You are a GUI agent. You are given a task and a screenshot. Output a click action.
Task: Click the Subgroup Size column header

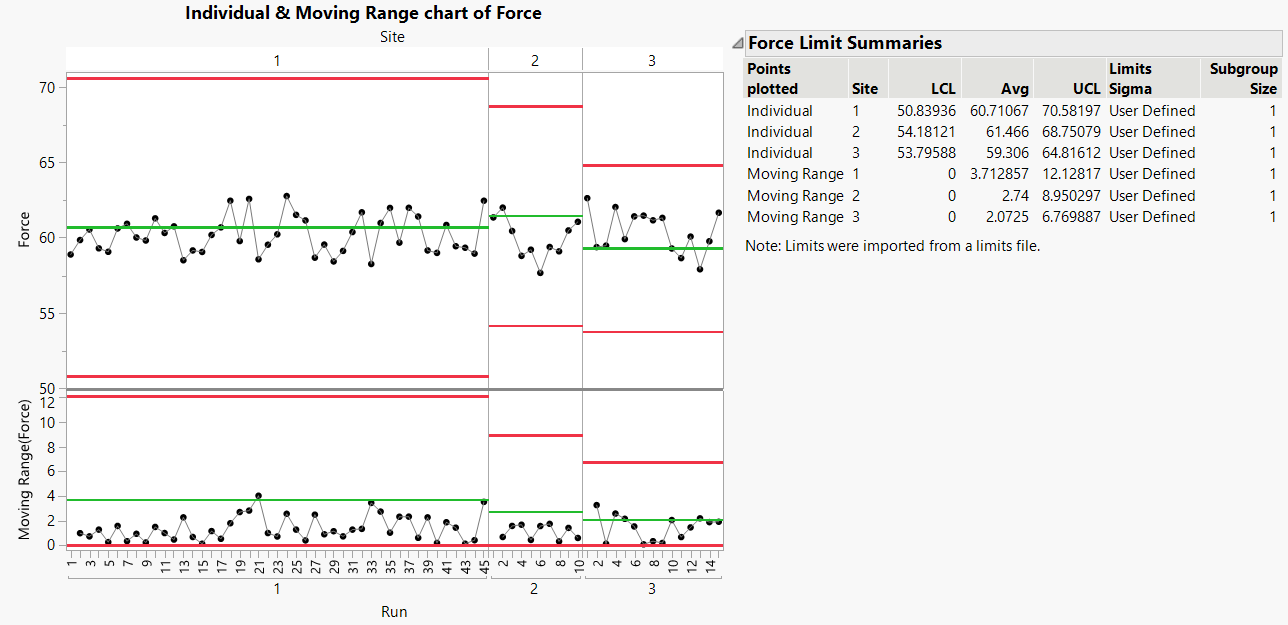[x=1244, y=78]
